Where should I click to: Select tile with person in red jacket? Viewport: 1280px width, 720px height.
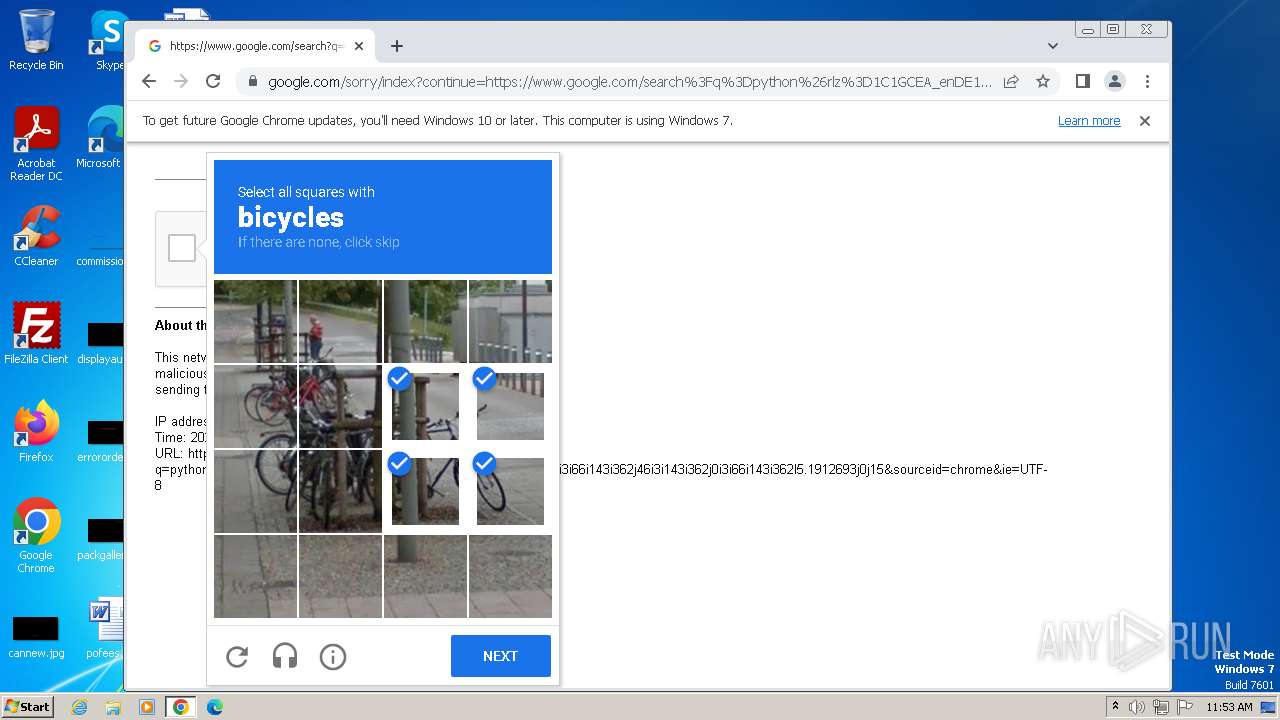(340, 321)
